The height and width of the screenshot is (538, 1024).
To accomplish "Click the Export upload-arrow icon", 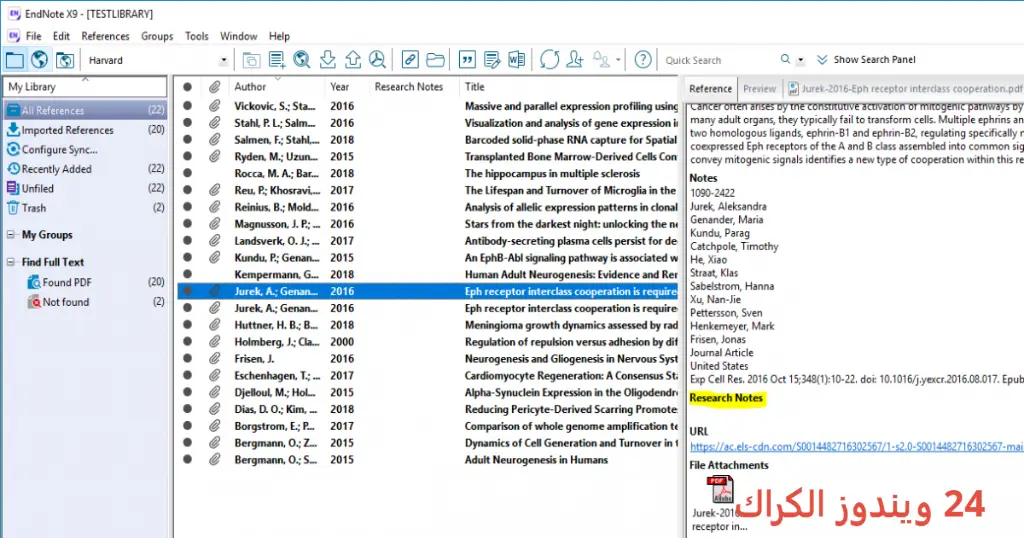I will point(353,60).
